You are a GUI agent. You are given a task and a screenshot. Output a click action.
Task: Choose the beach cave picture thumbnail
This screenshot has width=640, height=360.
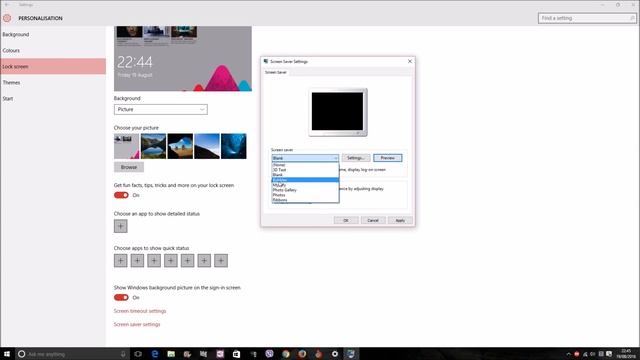click(x=180, y=146)
